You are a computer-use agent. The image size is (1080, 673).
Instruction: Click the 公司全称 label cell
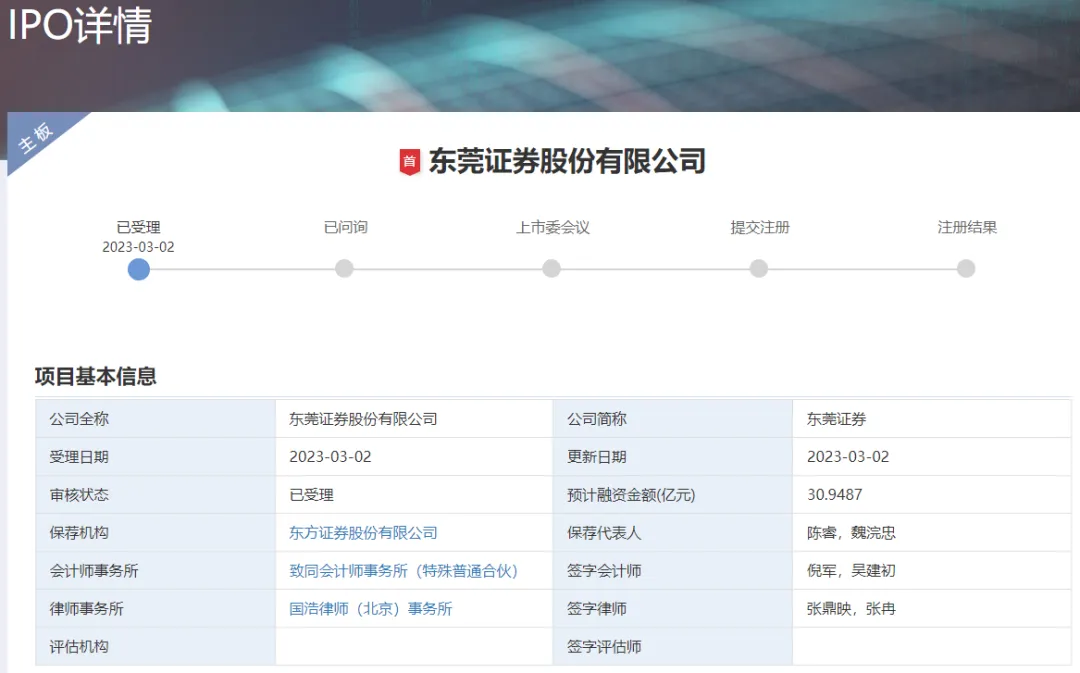156,419
